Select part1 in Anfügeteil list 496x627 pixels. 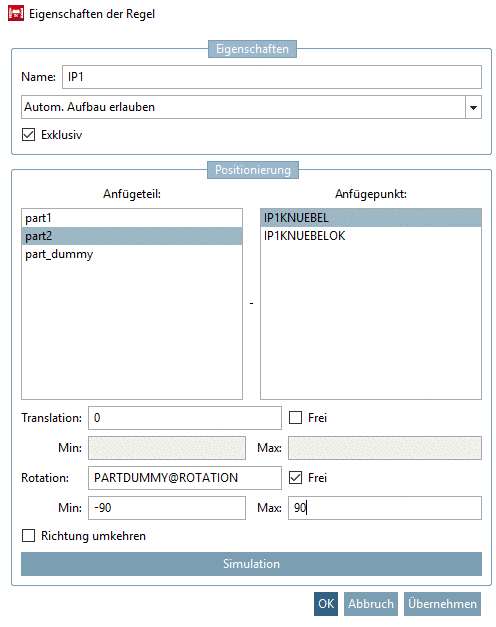tap(132, 218)
